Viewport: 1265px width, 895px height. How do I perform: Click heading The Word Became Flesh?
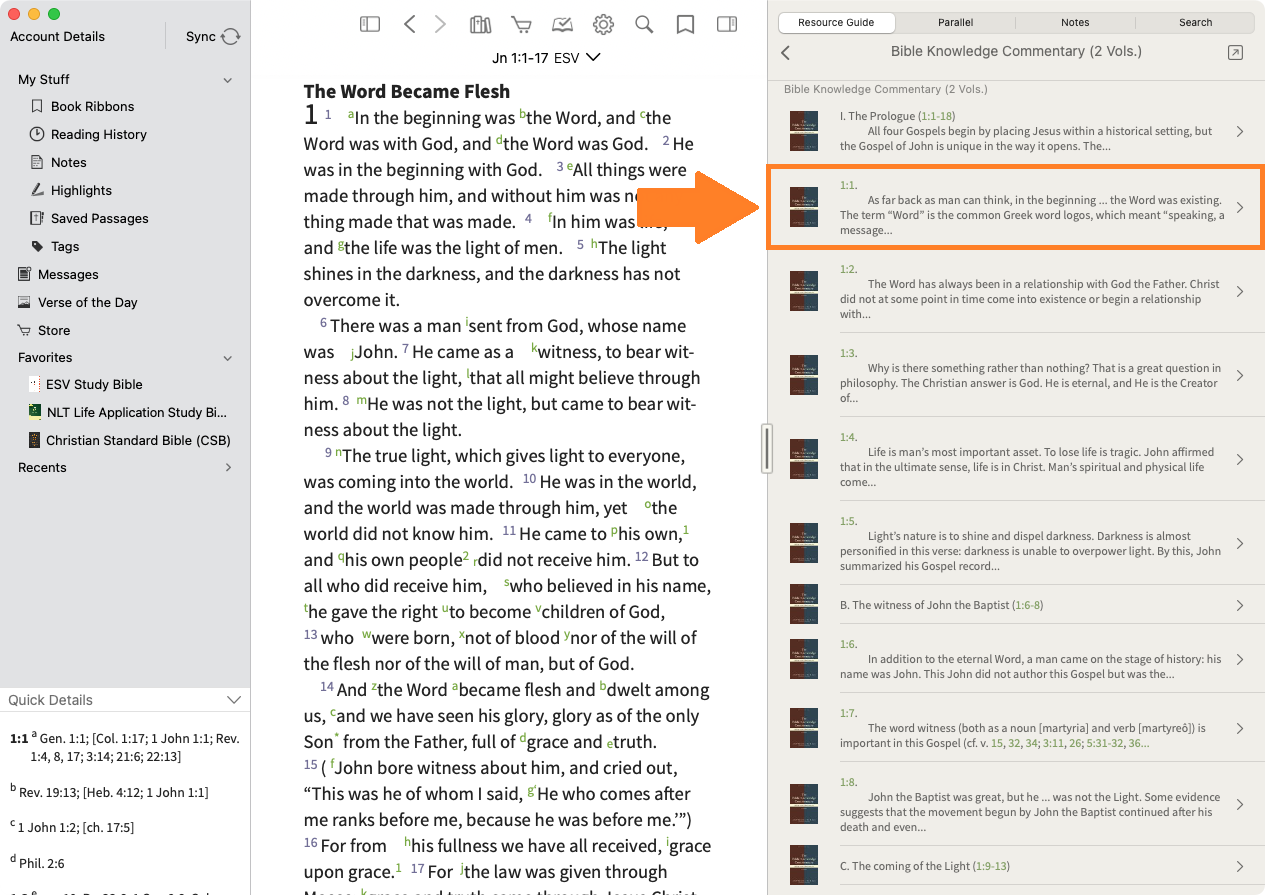407,92
